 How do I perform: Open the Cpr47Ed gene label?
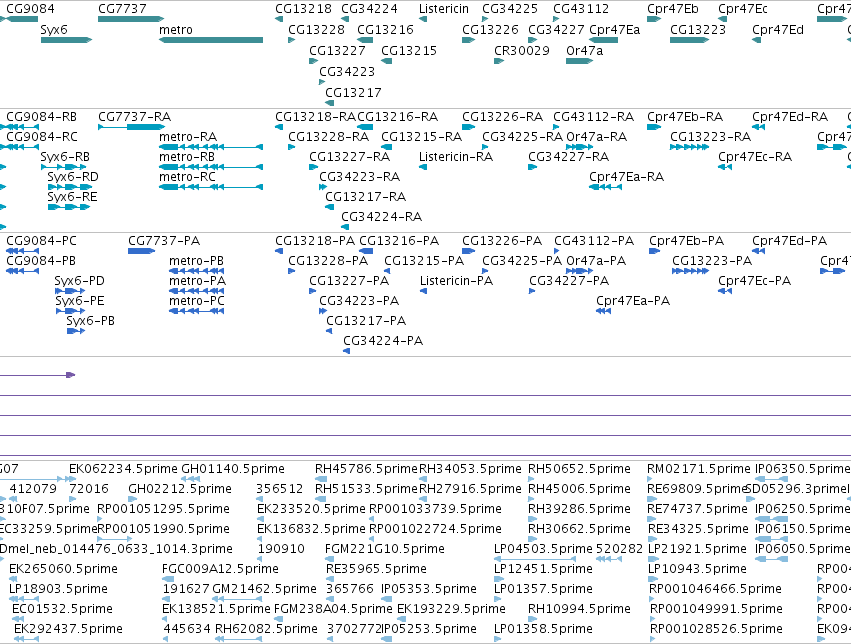pyautogui.click(x=778, y=30)
